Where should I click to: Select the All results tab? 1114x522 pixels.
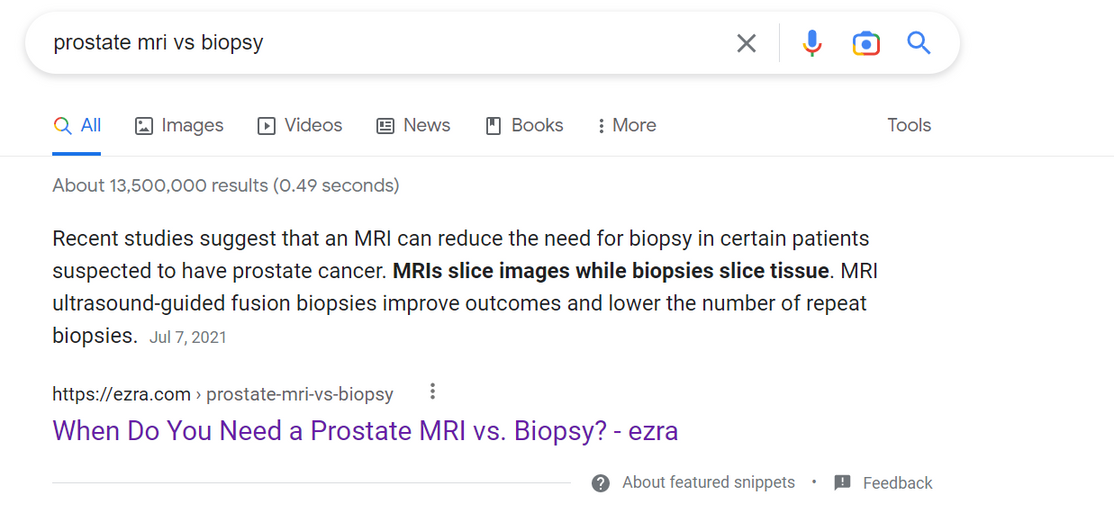(78, 126)
